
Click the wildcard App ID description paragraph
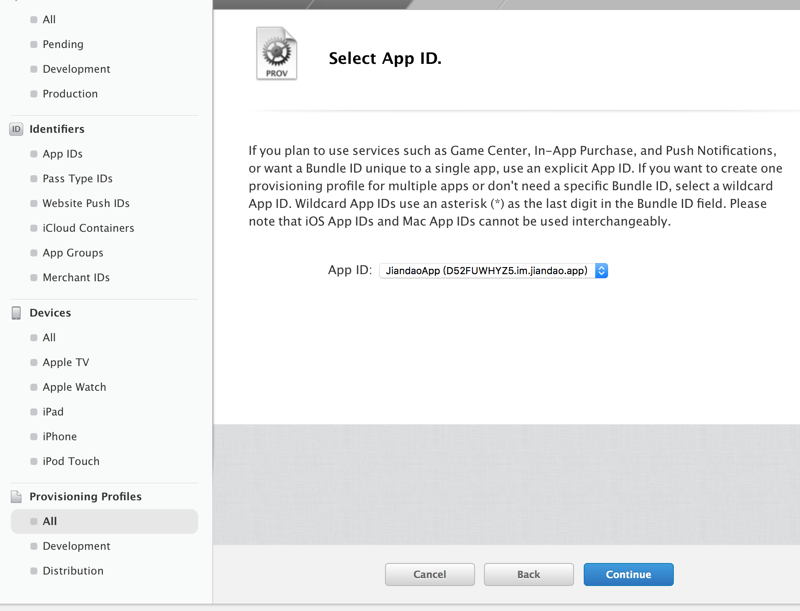point(515,186)
